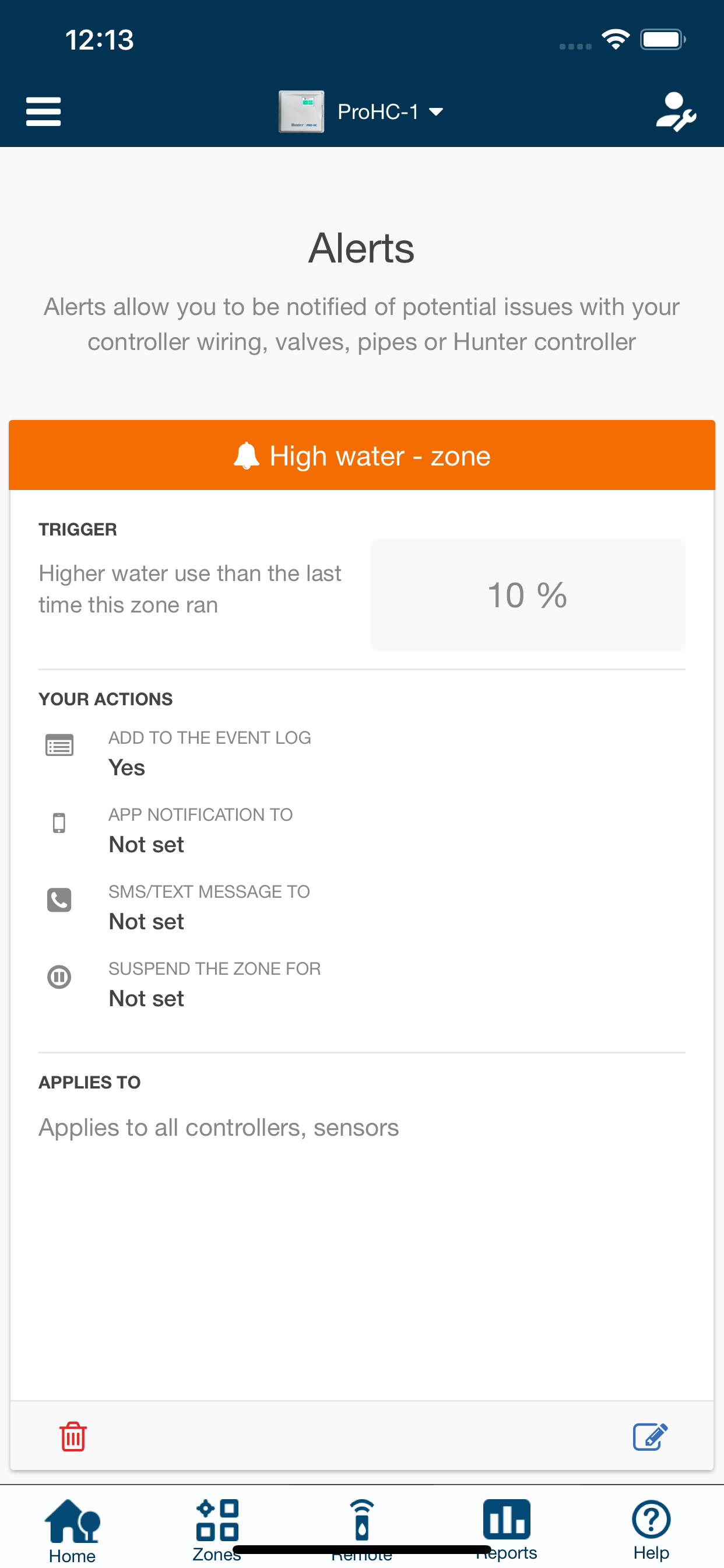Open the hamburger menu
The image size is (724, 1568).
point(43,112)
